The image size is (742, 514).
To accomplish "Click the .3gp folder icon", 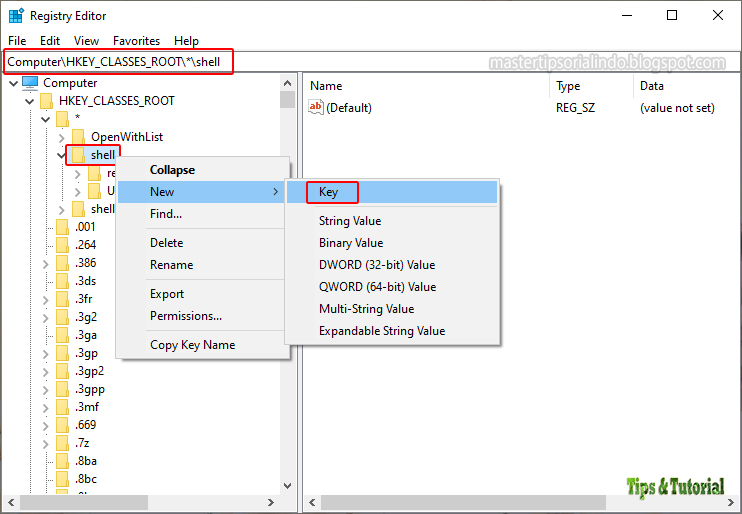I will click(62, 353).
